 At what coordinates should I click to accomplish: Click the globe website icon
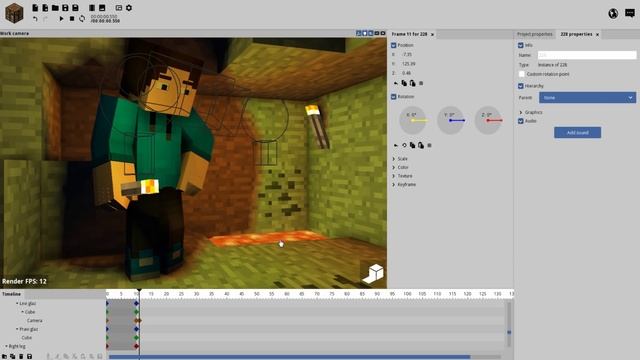[x=613, y=13]
